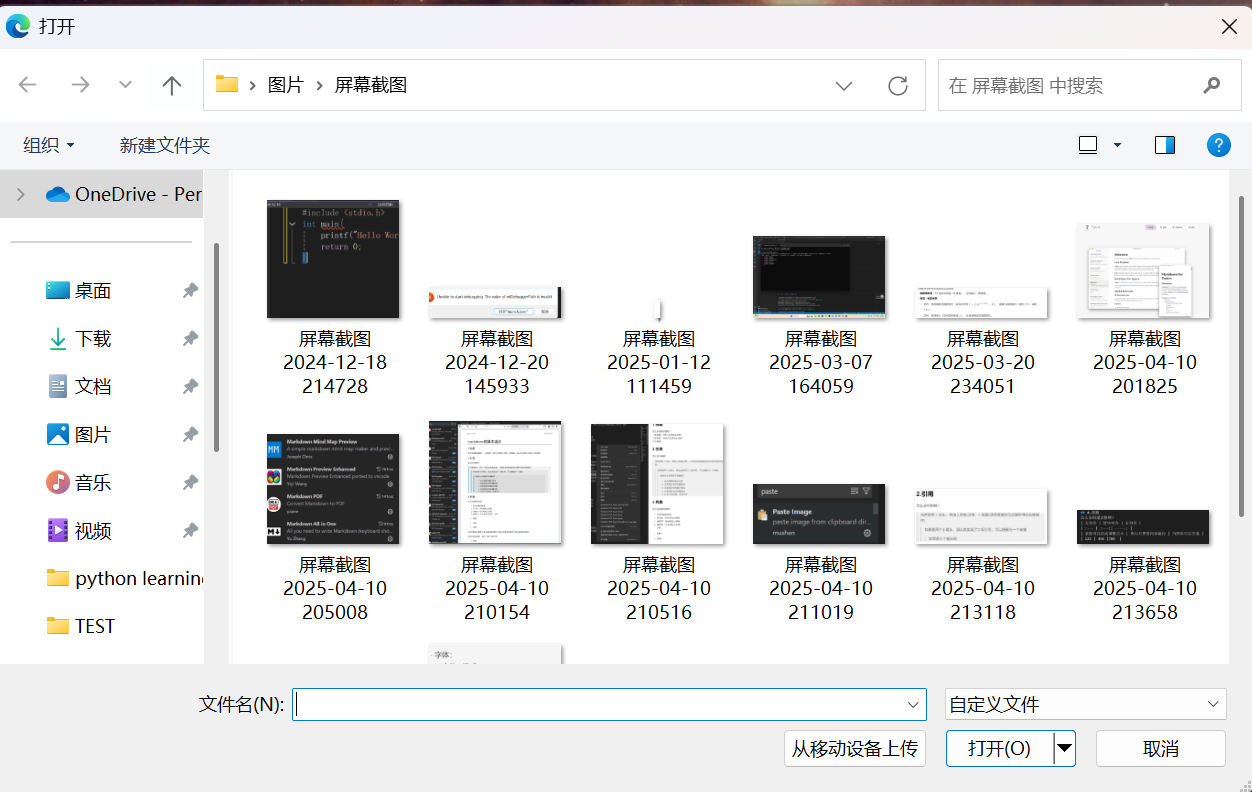This screenshot has height=792, width=1252.
Task: Open the address bar history chevron
Action: (x=843, y=85)
